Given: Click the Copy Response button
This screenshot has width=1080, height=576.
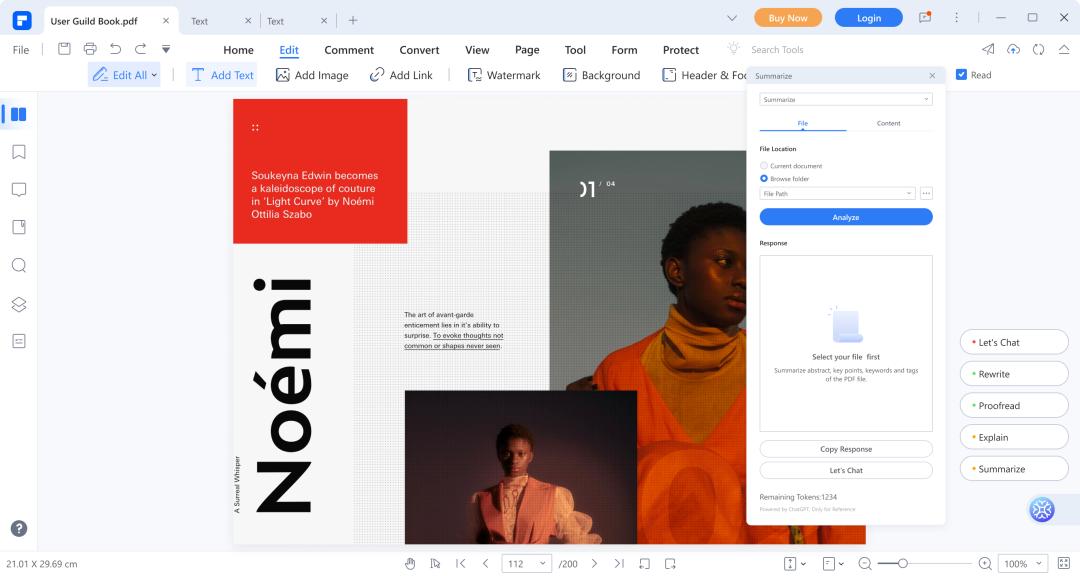Looking at the screenshot, I should (846, 449).
